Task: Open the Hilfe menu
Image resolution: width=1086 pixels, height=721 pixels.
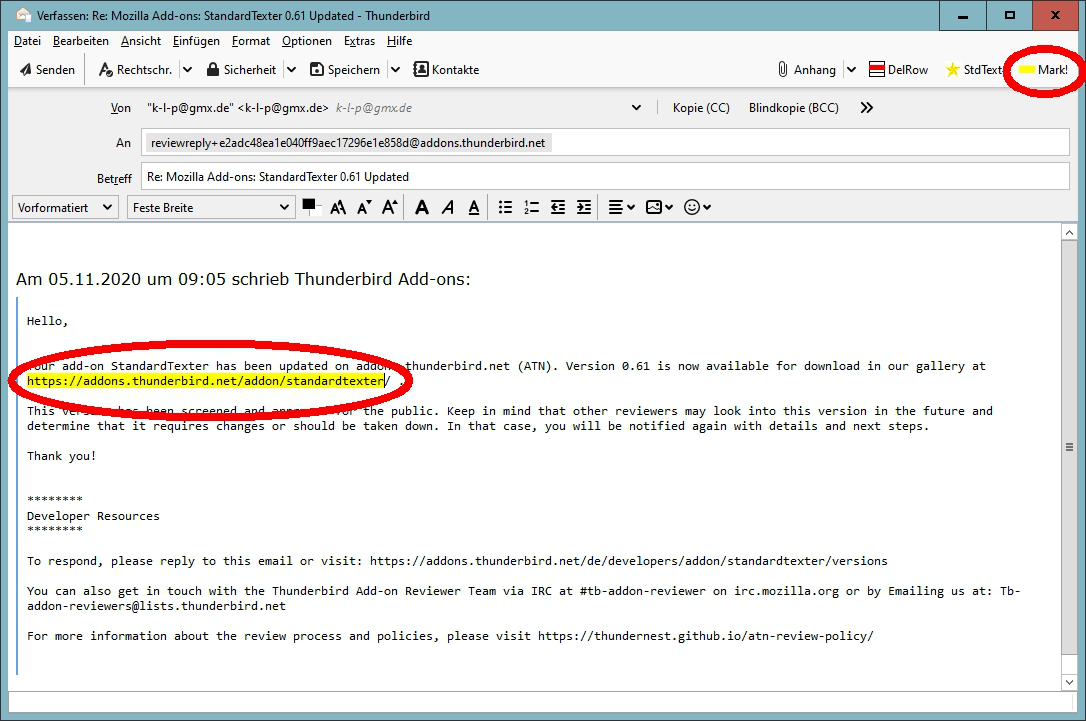Action: tap(400, 41)
